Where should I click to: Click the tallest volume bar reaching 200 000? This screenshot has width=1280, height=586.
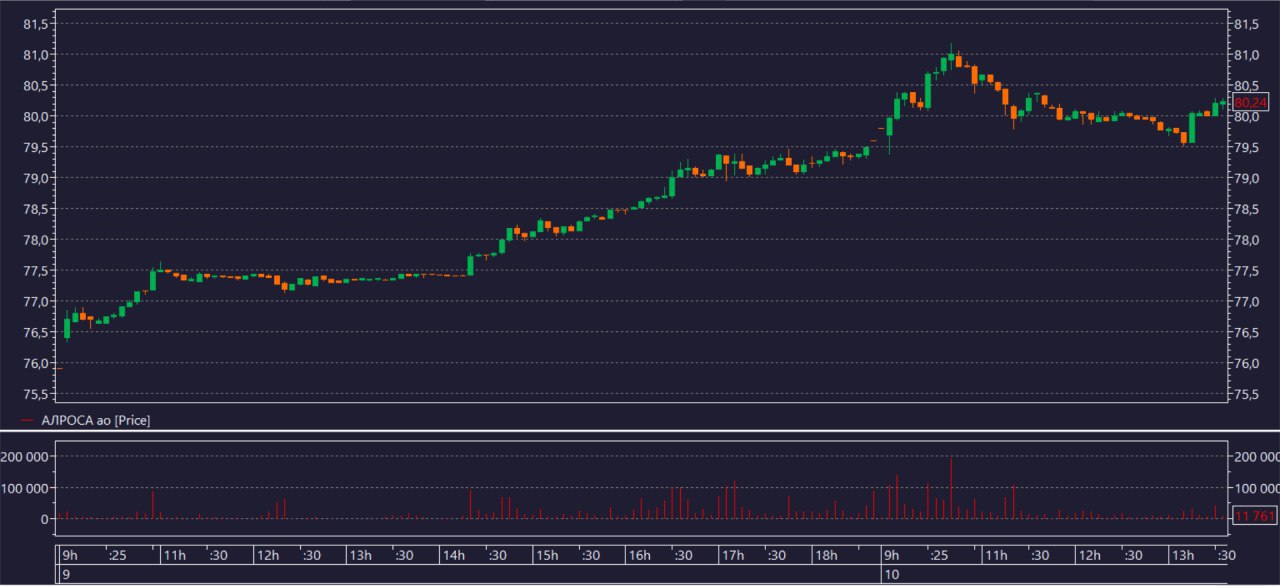(x=951, y=488)
